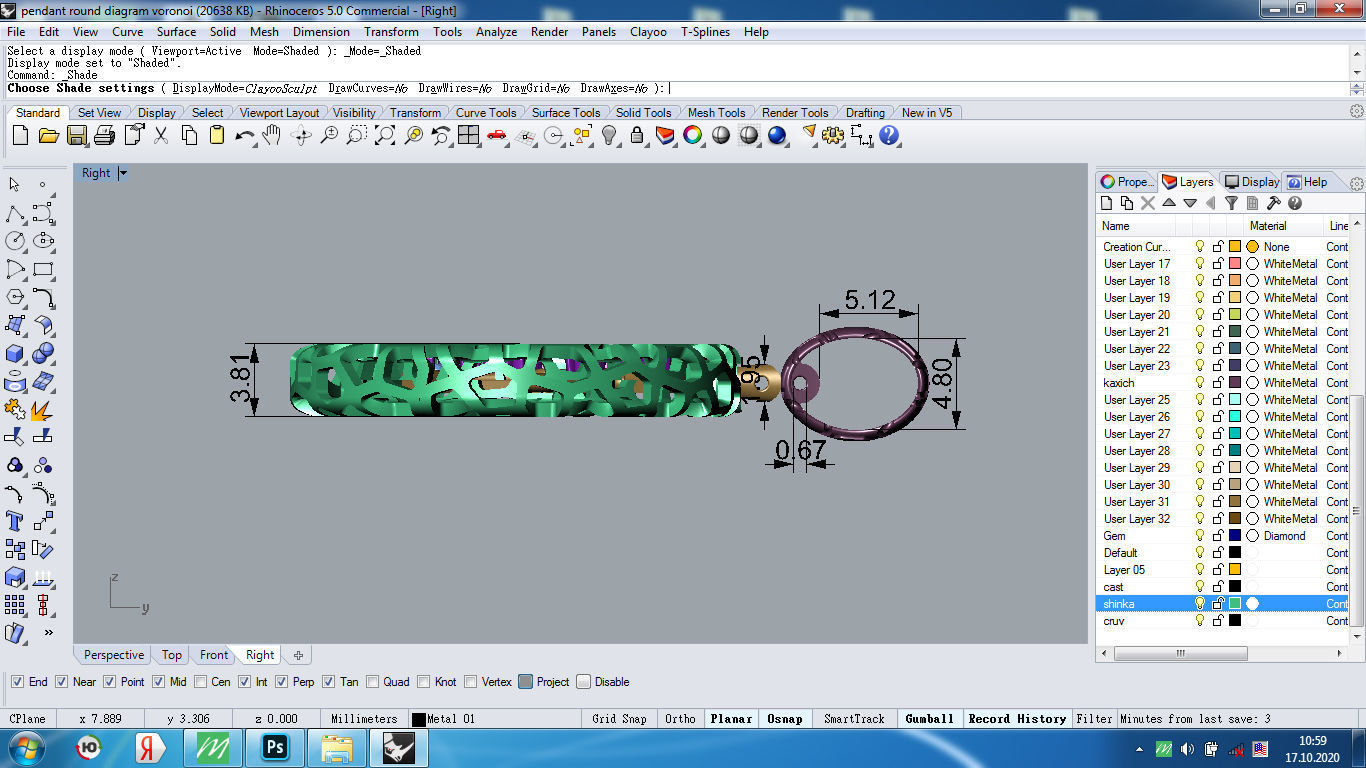Add a new viewport tab with plus

[298, 655]
